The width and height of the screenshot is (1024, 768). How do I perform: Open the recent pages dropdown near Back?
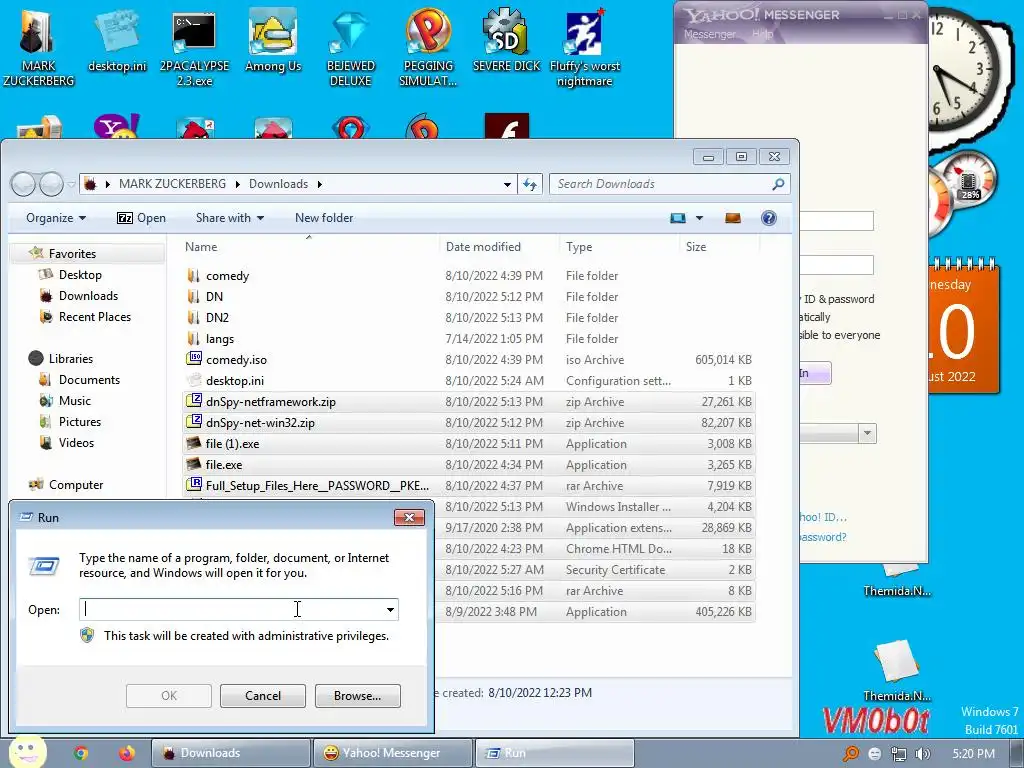pyautogui.click(x=71, y=184)
